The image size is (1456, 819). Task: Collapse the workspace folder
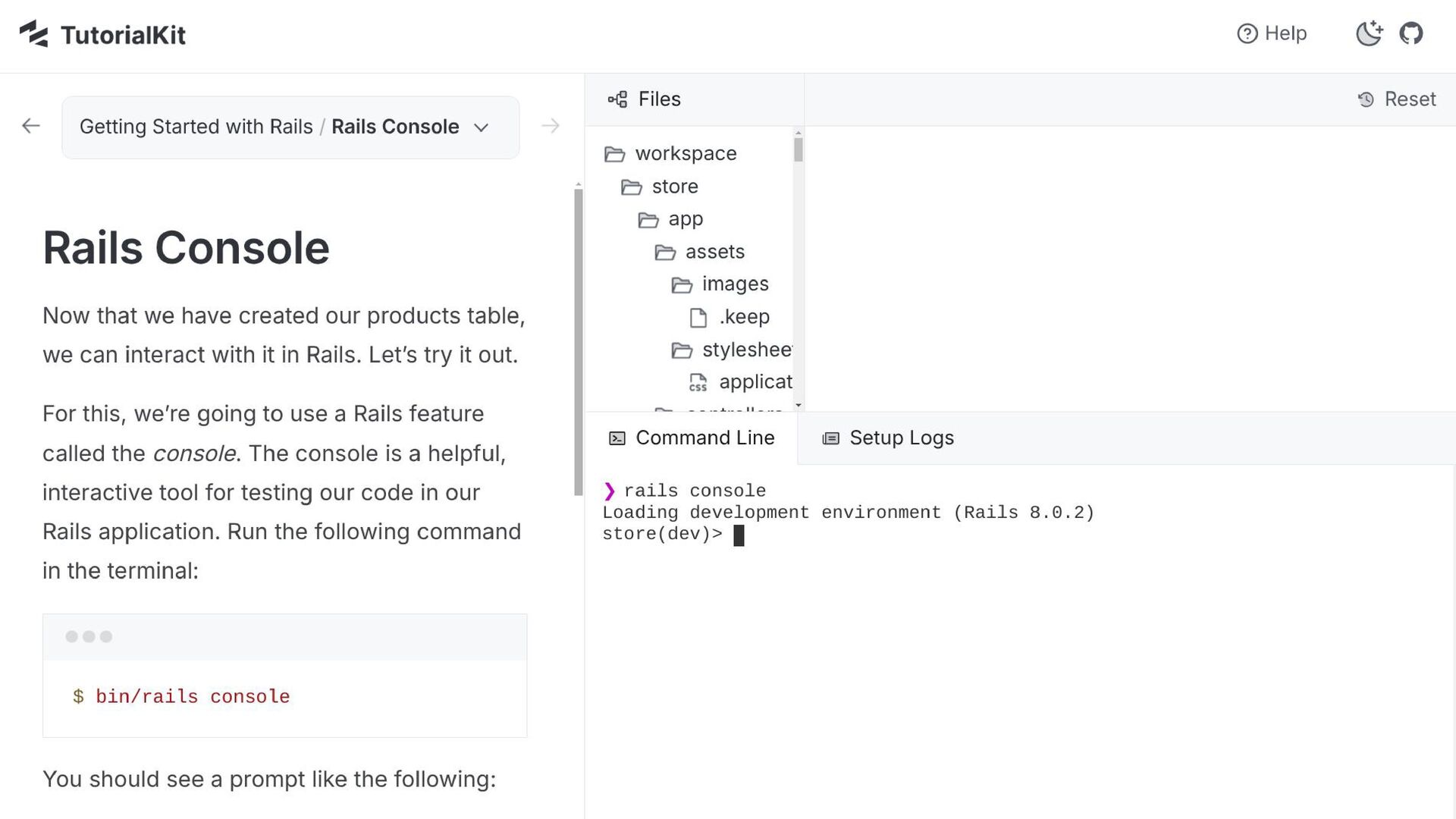(x=685, y=154)
